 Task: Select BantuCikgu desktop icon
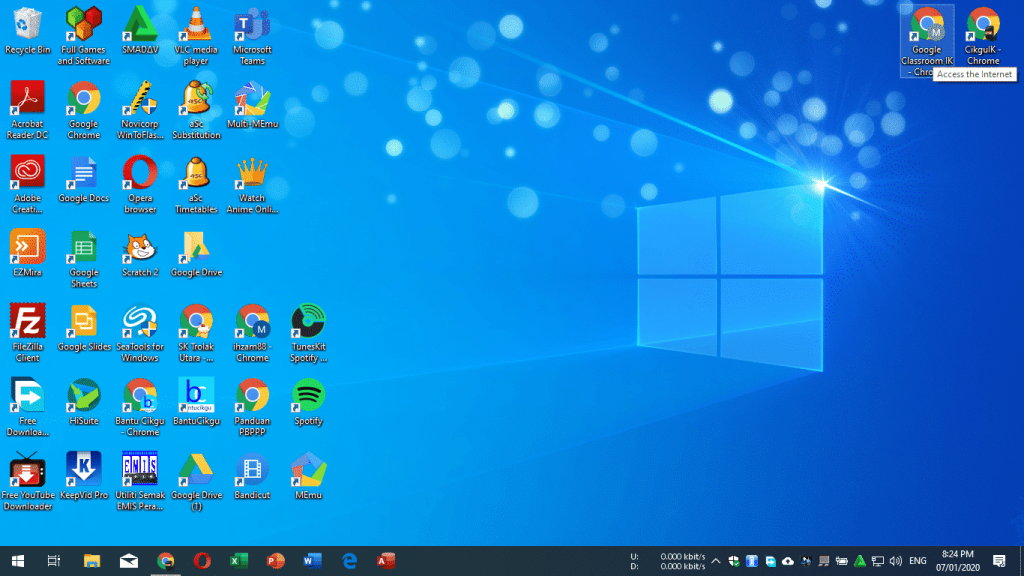[x=196, y=403]
